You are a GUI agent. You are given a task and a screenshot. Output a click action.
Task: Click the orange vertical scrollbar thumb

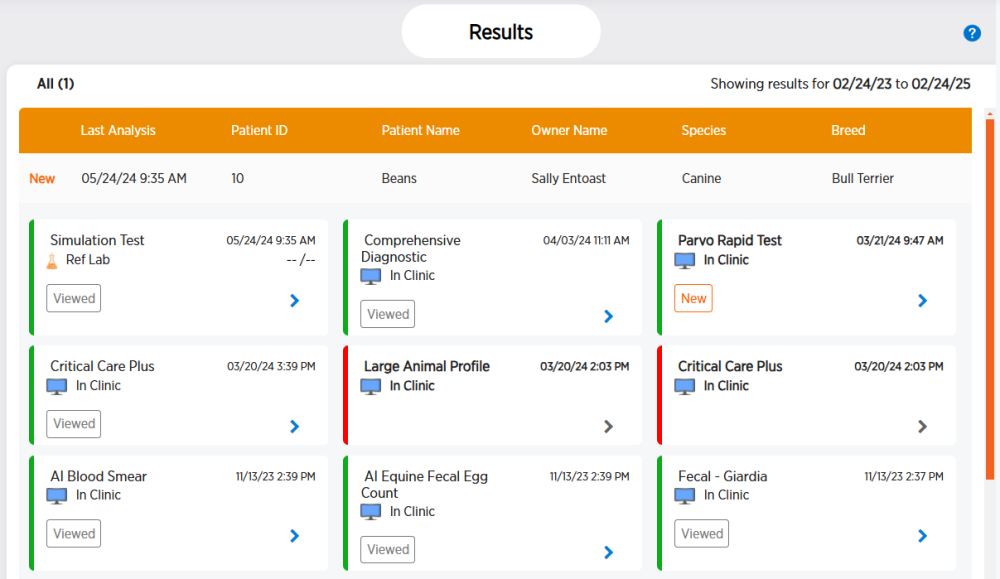pyautogui.click(x=990, y=299)
